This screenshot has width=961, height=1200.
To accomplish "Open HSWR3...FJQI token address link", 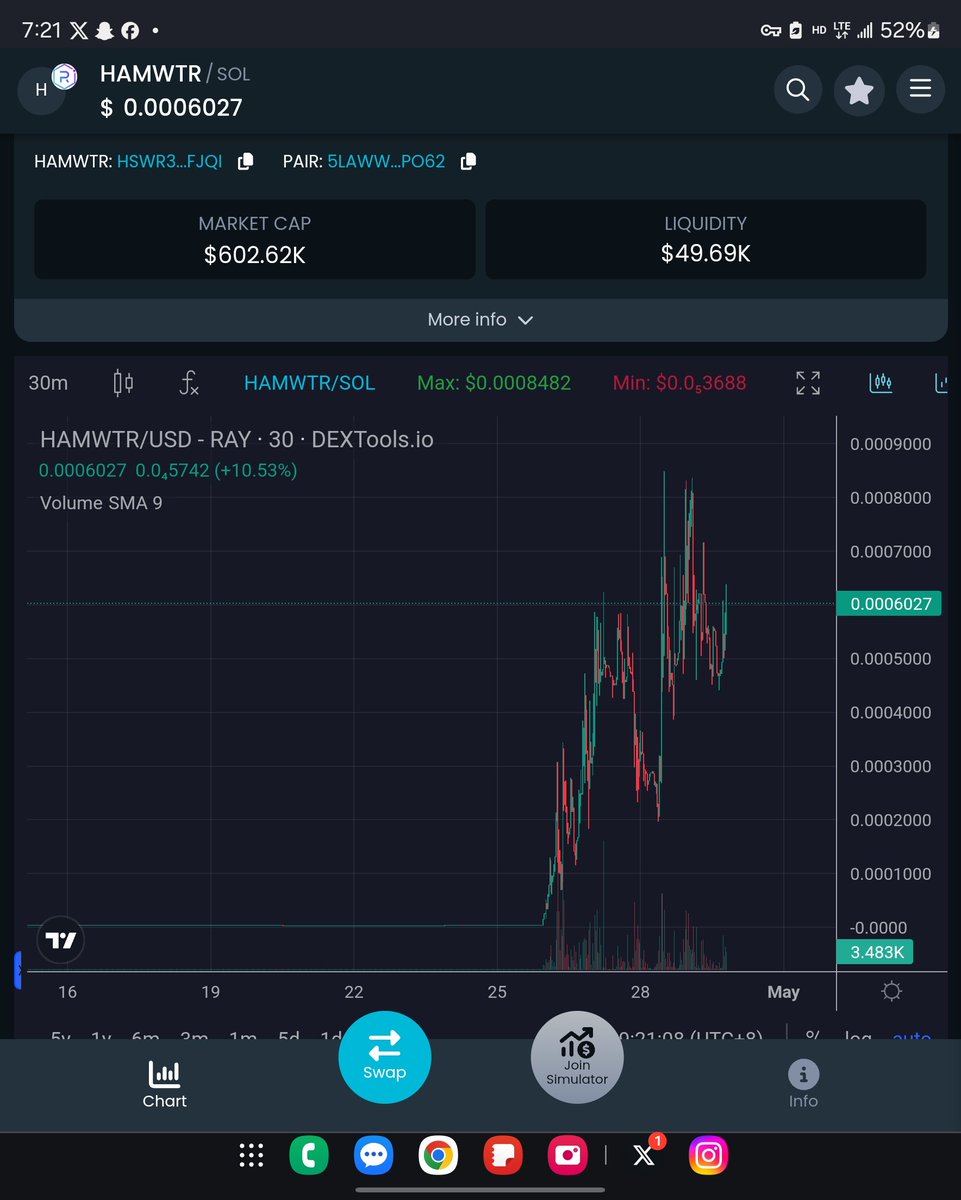I will (169, 161).
